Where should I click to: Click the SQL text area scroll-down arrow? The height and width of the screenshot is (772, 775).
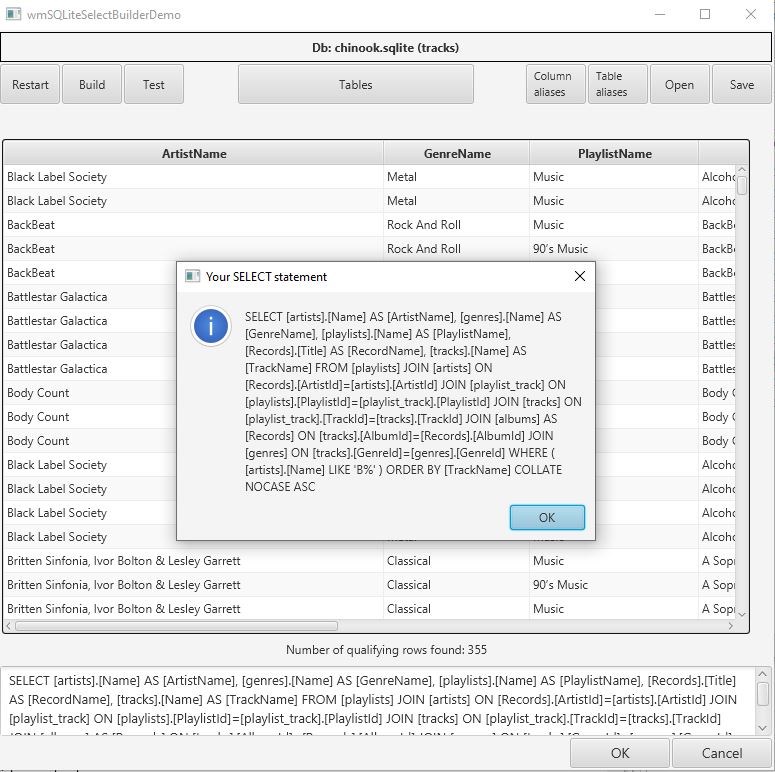(762, 728)
